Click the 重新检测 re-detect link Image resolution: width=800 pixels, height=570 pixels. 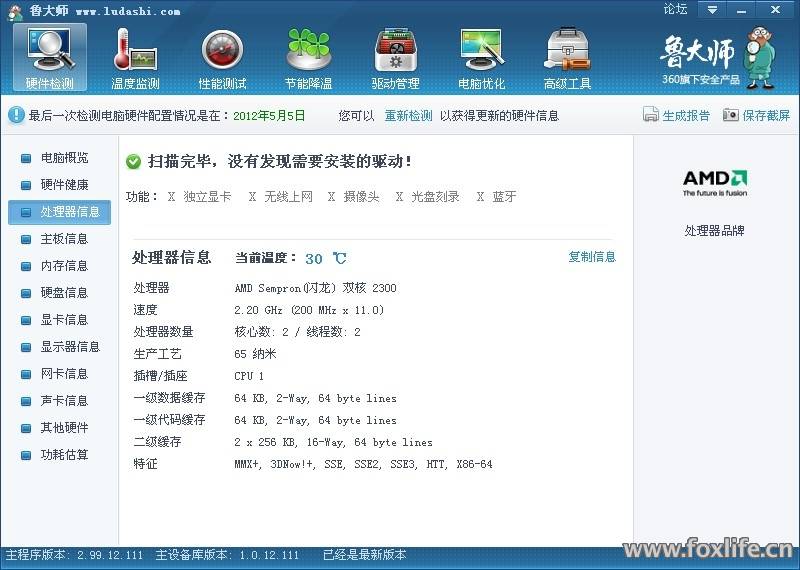click(408, 116)
